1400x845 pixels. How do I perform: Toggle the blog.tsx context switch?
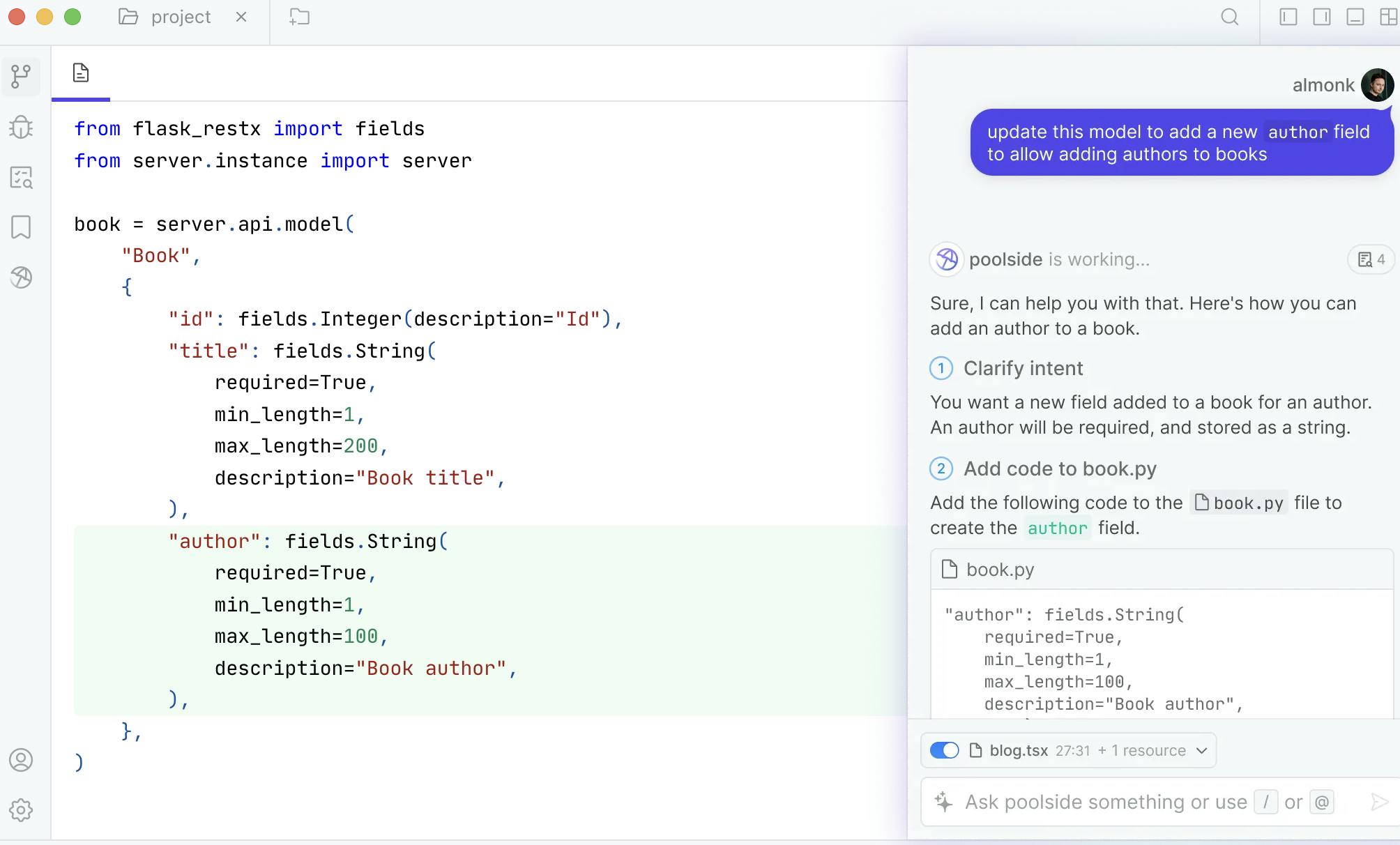pyautogui.click(x=945, y=750)
